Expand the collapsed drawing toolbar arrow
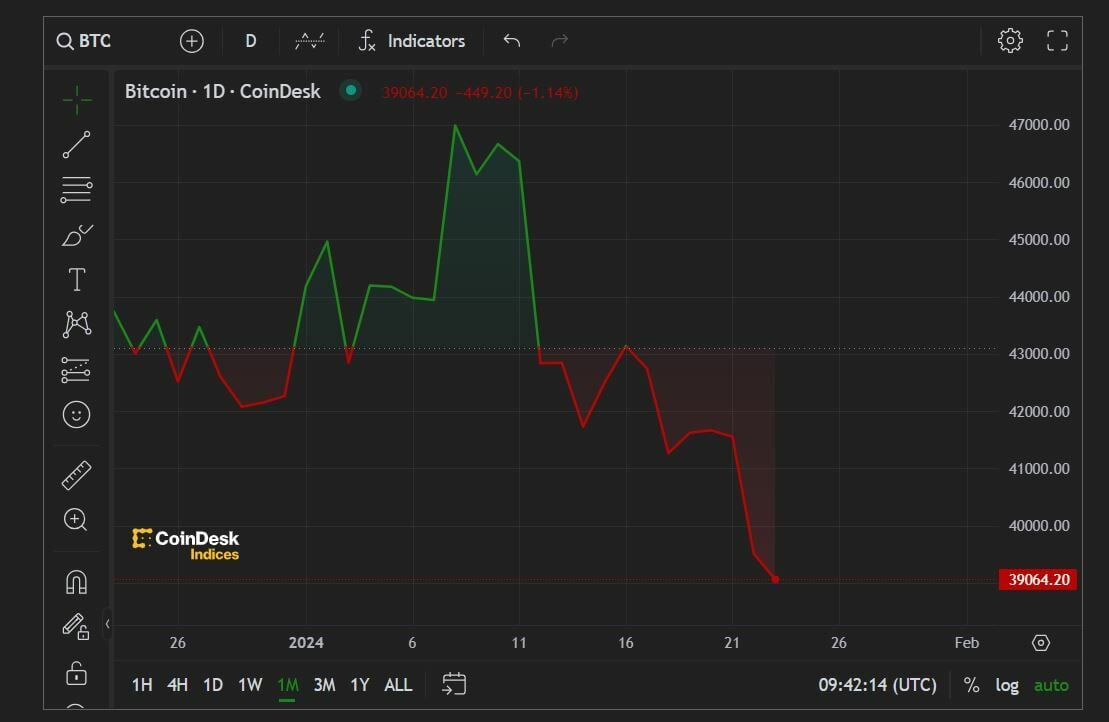Viewport: 1109px width, 722px height. coord(108,624)
